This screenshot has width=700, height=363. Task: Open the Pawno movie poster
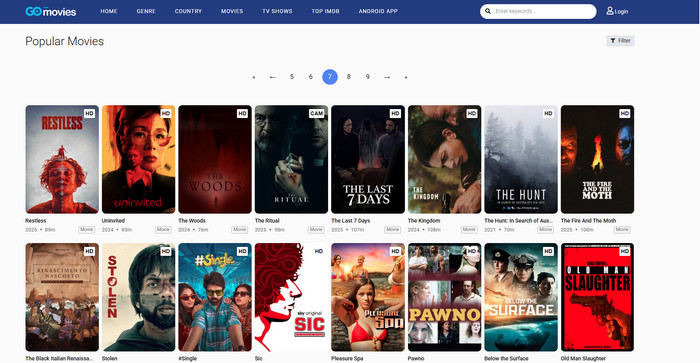pyautogui.click(x=445, y=297)
